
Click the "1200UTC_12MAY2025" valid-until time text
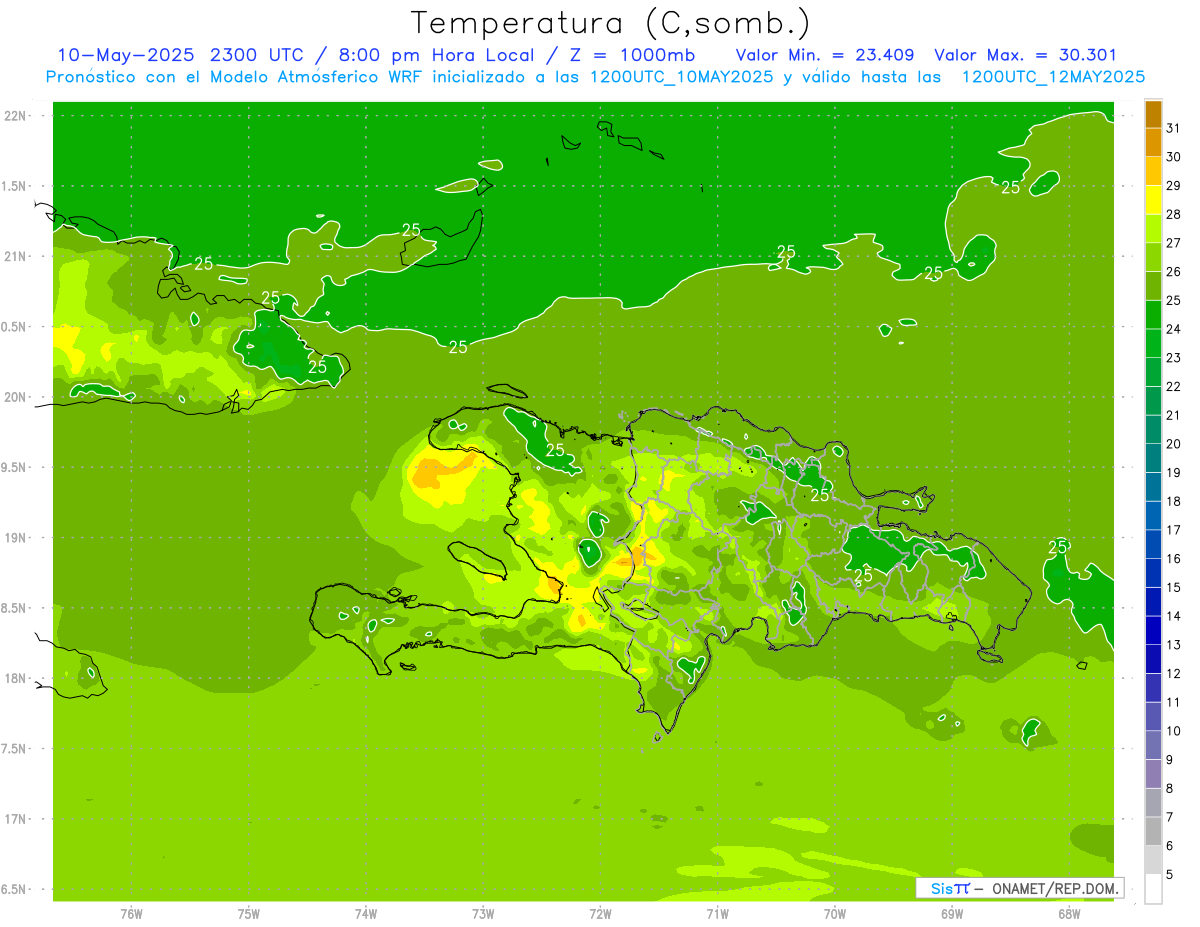(1053, 77)
